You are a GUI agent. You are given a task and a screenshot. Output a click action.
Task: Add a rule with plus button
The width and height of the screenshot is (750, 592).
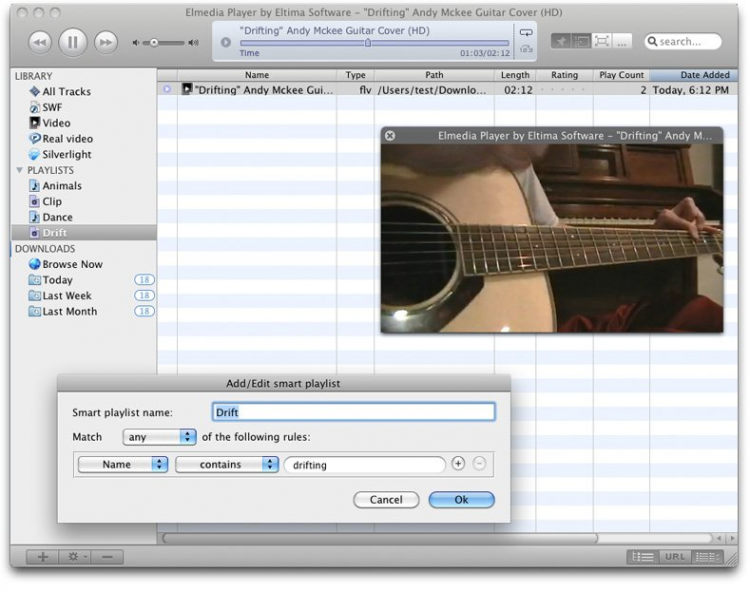point(458,463)
